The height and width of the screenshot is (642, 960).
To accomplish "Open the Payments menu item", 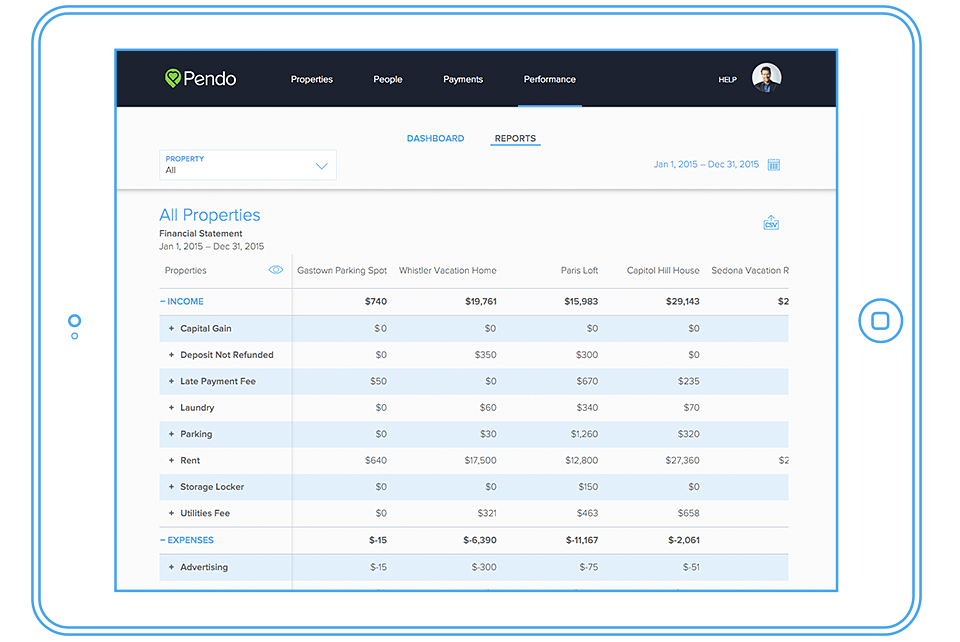I will point(463,79).
